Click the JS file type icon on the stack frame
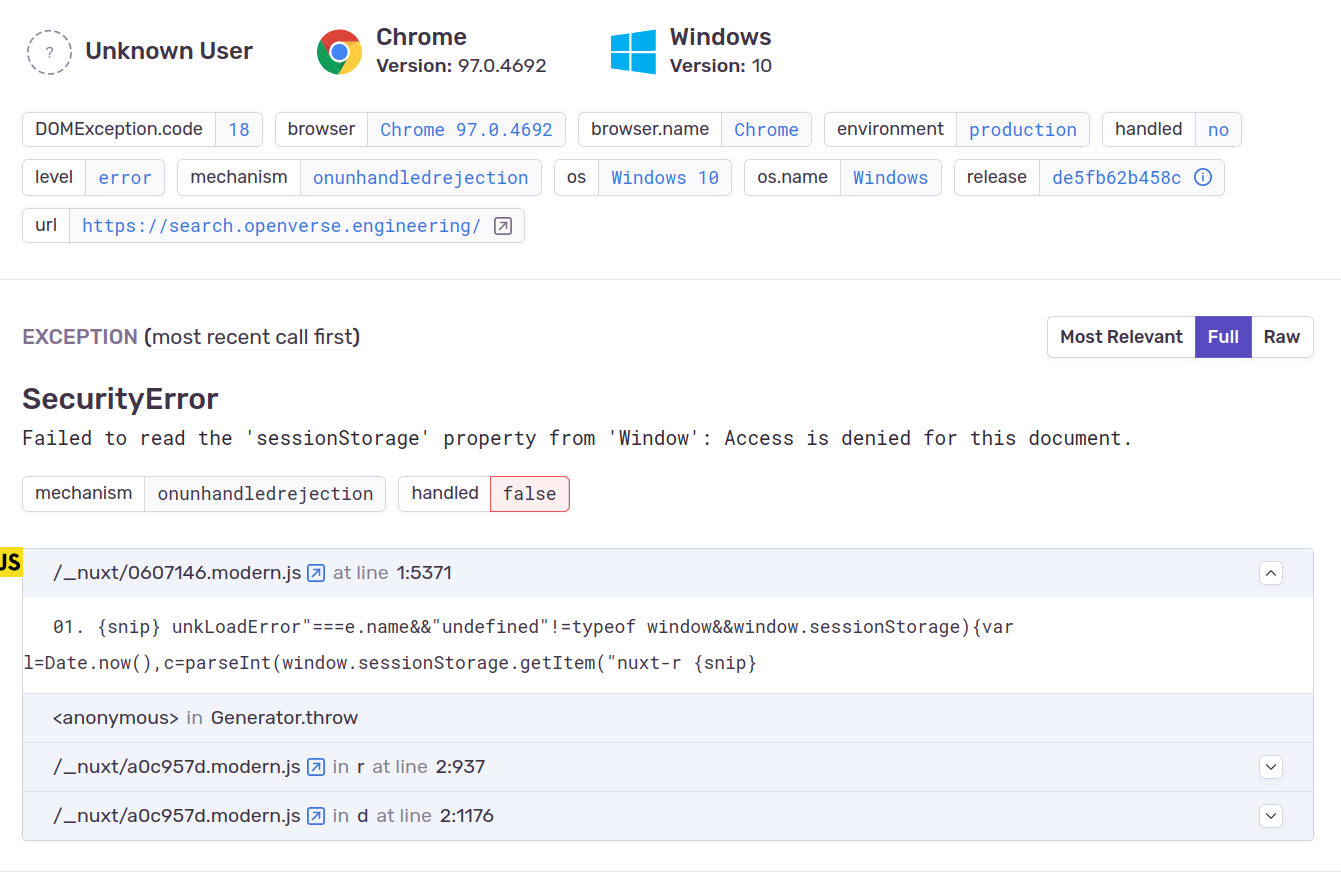The width and height of the screenshot is (1341, 872). pyautogui.click(x=10, y=562)
